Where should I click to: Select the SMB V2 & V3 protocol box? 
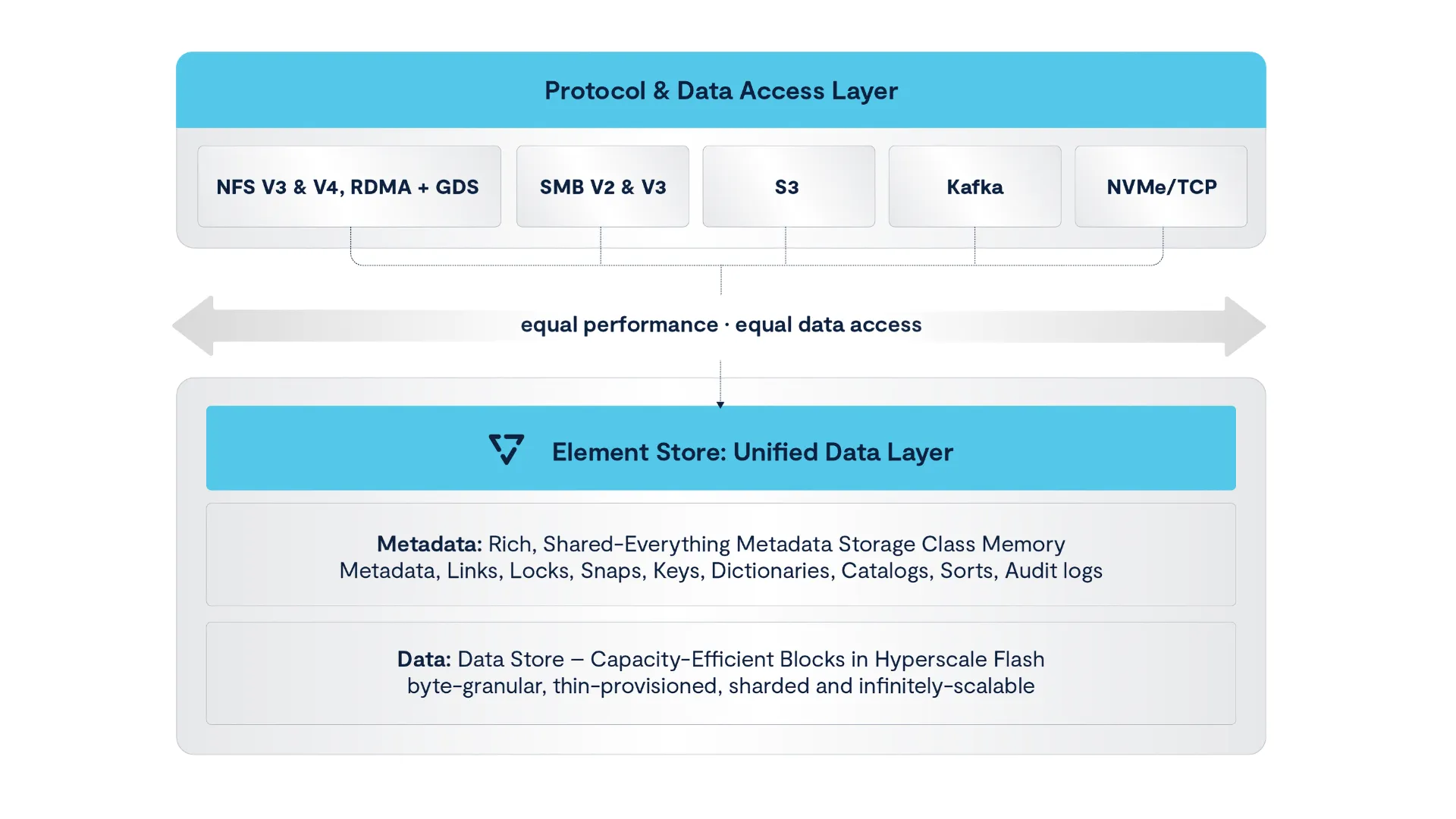pos(603,187)
